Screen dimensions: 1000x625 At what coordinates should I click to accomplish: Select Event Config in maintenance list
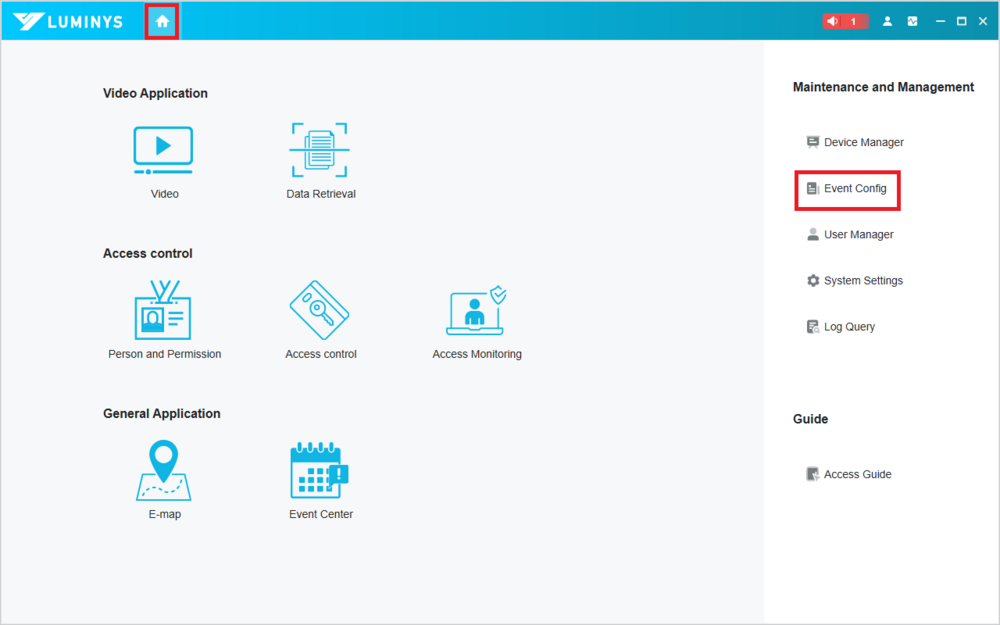point(854,188)
